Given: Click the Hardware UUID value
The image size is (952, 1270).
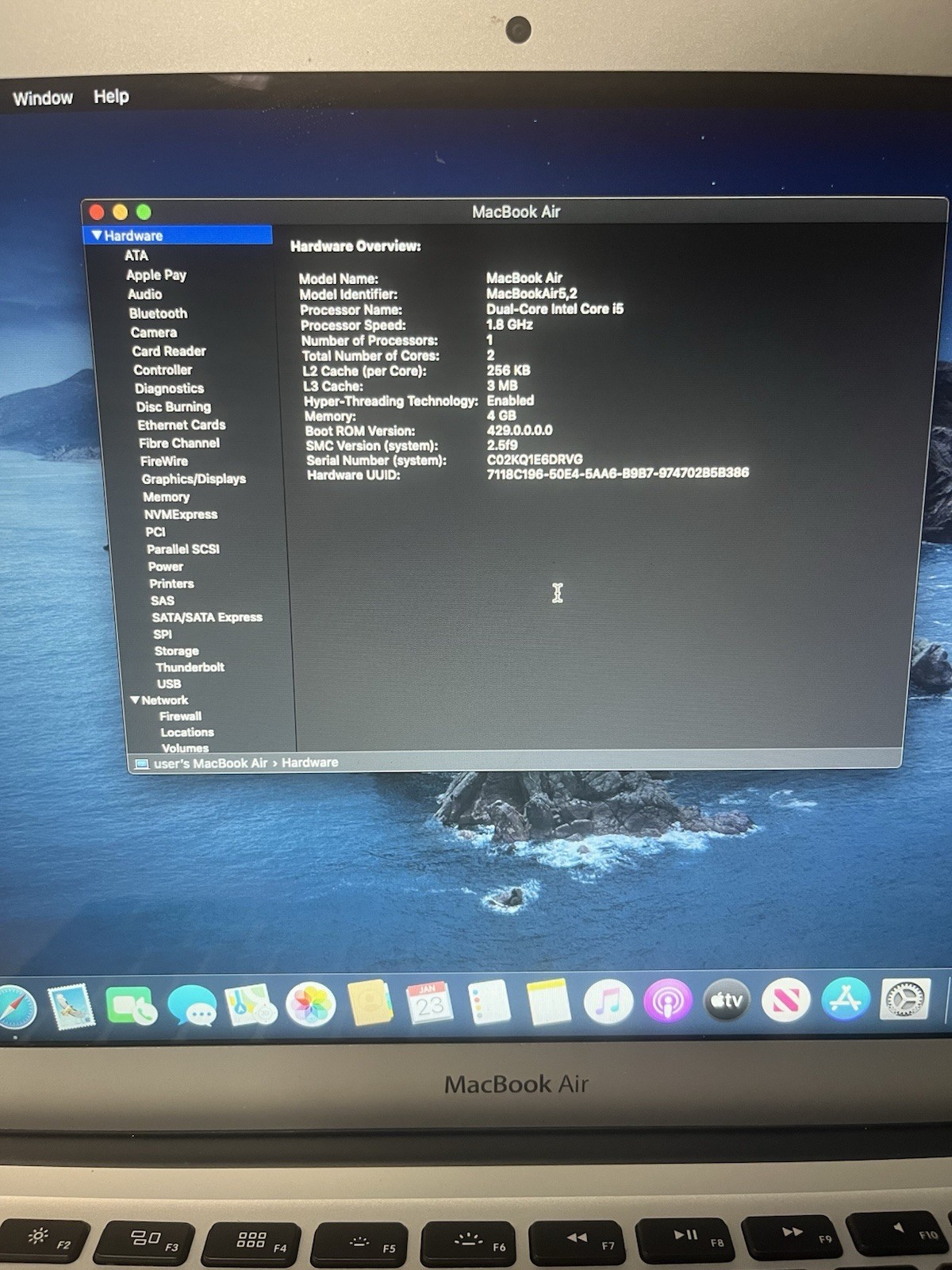Looking at the screenshot, I should click(617, 473).
